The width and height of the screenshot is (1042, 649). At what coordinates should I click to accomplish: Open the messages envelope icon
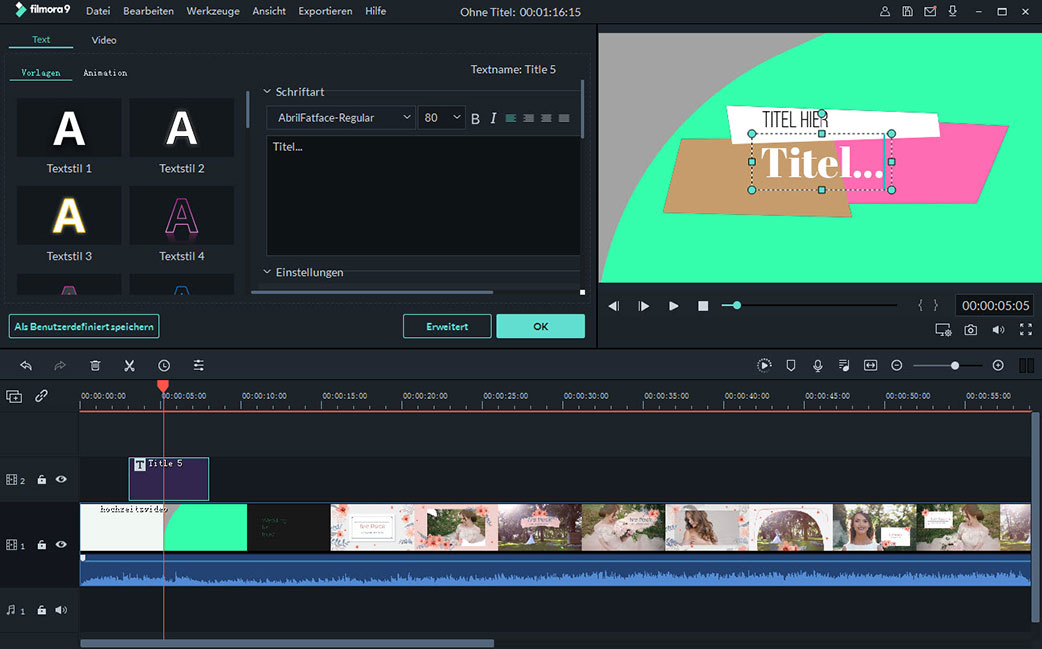pos(930,11)
